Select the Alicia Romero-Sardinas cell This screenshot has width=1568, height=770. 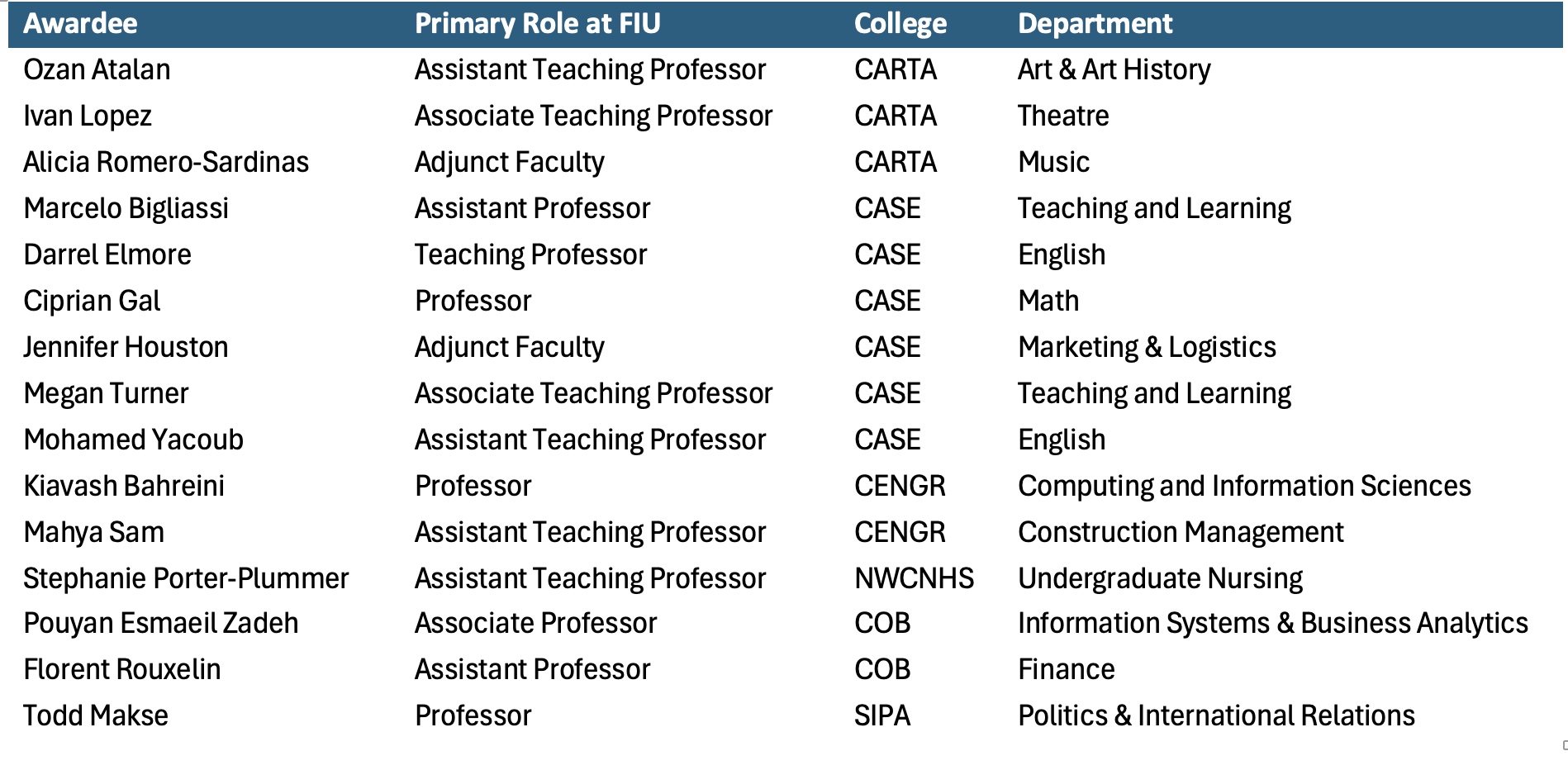(166, 163)
